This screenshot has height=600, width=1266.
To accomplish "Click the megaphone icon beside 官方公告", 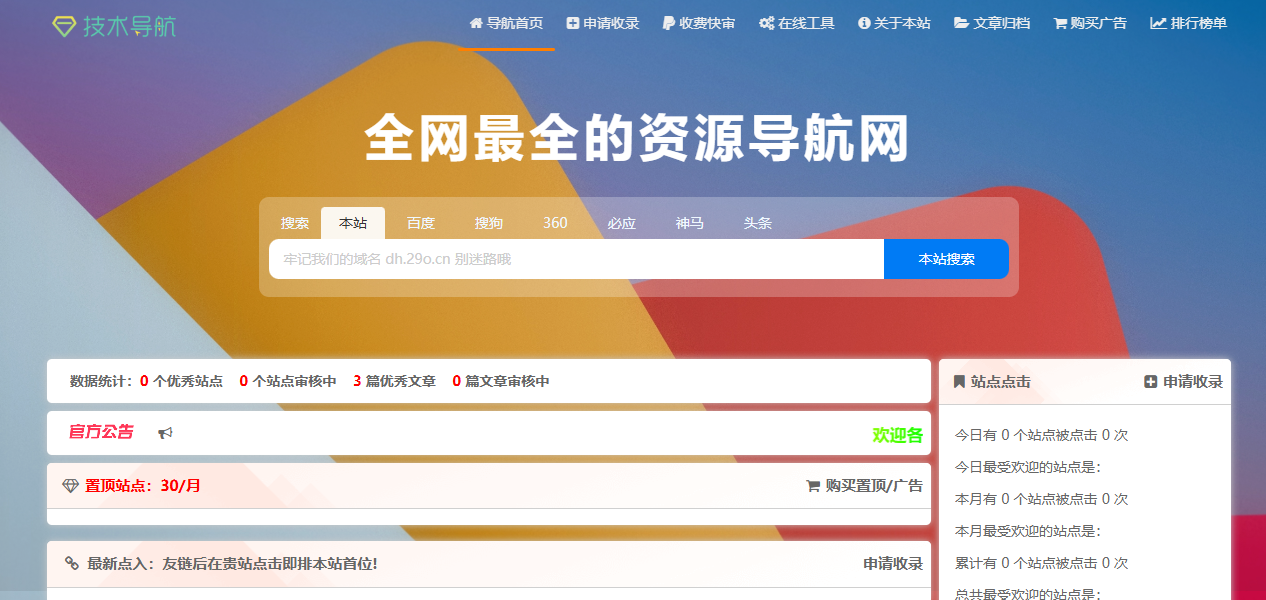I will tap(166, 433).
